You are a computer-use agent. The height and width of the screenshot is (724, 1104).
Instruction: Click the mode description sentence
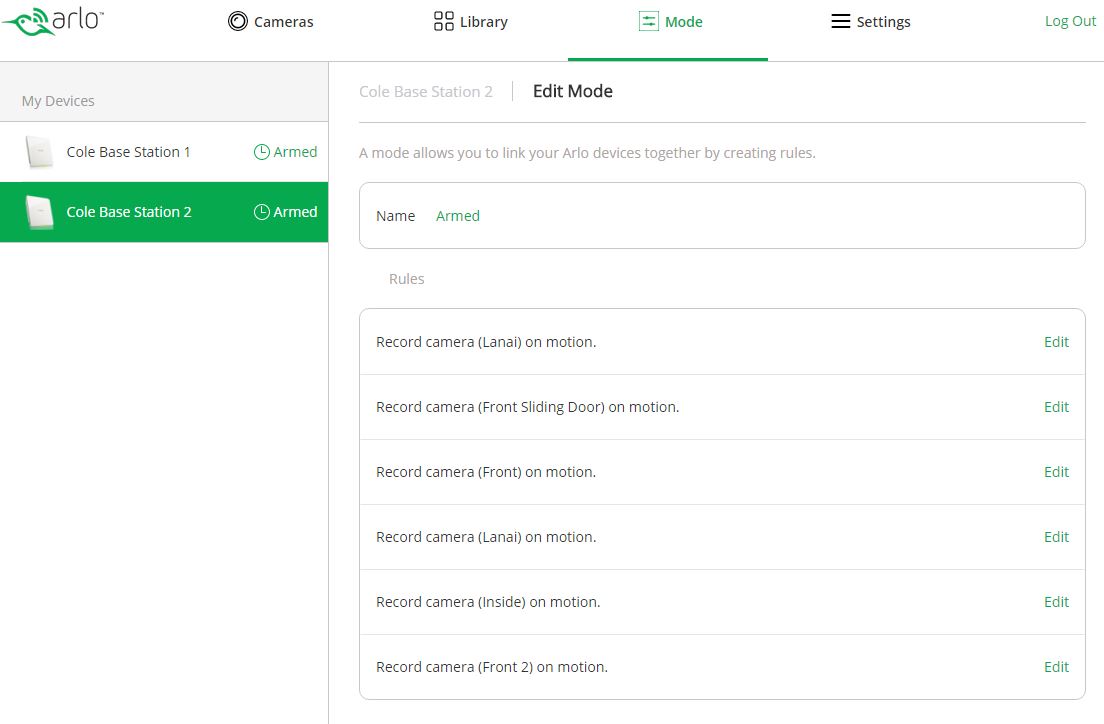(587, 153)
